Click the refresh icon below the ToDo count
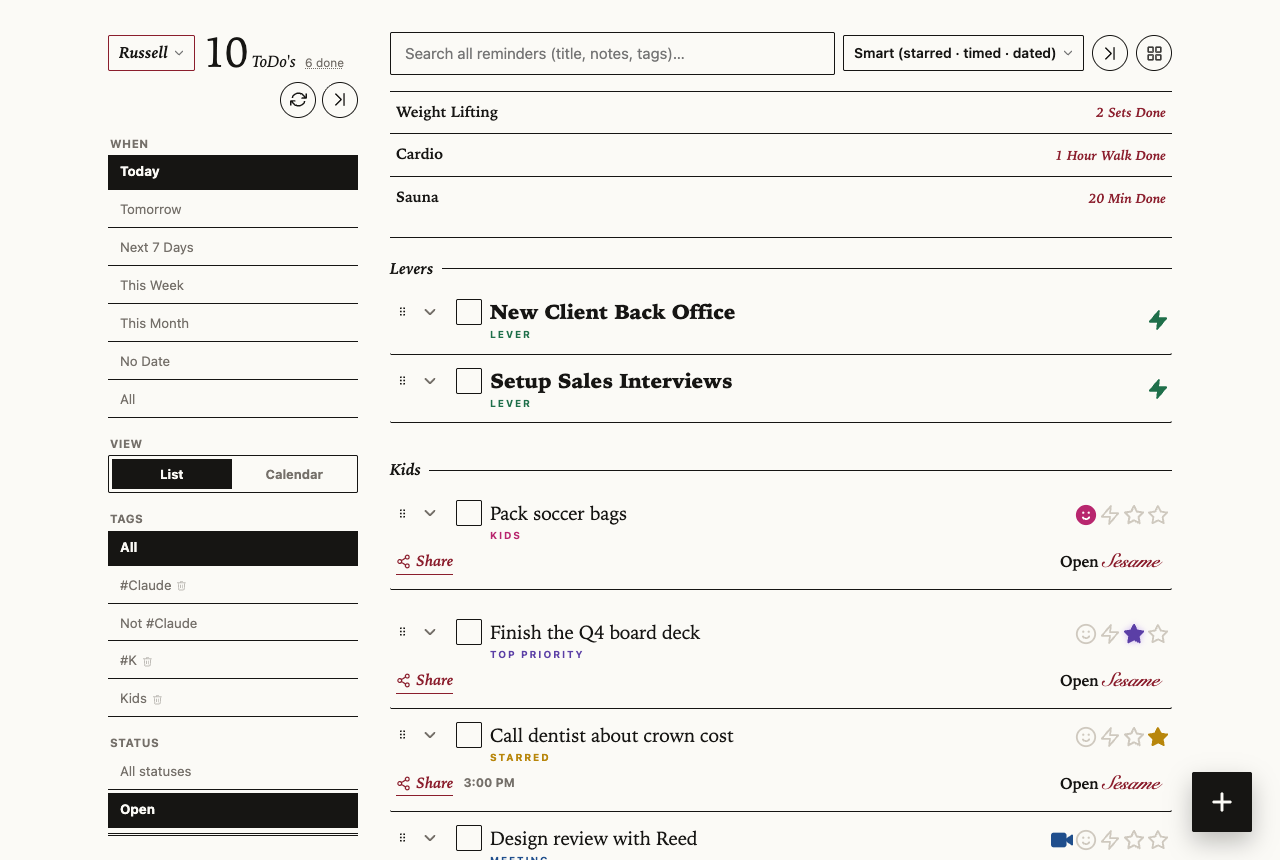The width and height of the screenshot is (1280, 860). [x=298, y=100]
